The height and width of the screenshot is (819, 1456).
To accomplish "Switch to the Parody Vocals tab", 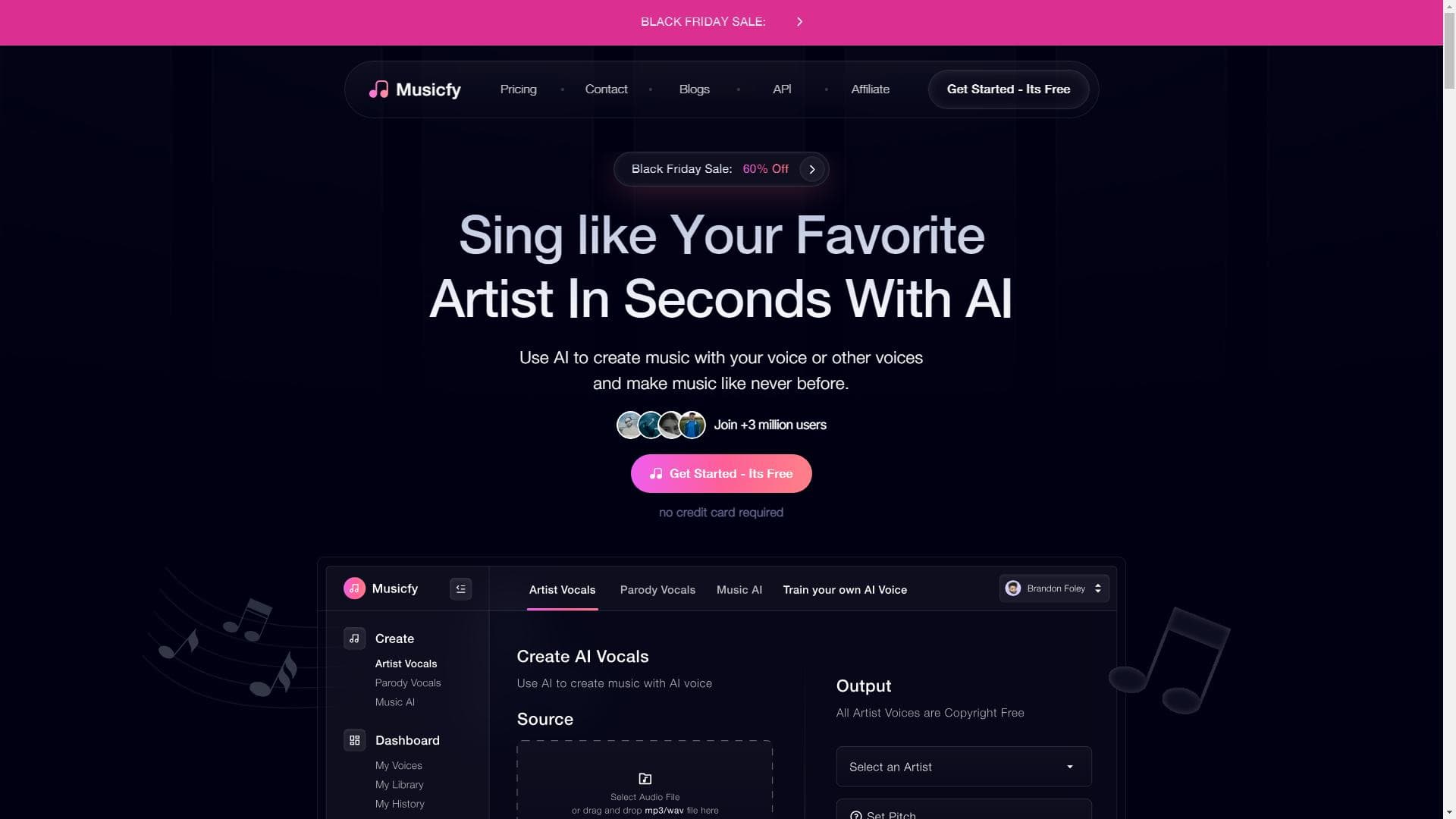I will pos(657,590).
